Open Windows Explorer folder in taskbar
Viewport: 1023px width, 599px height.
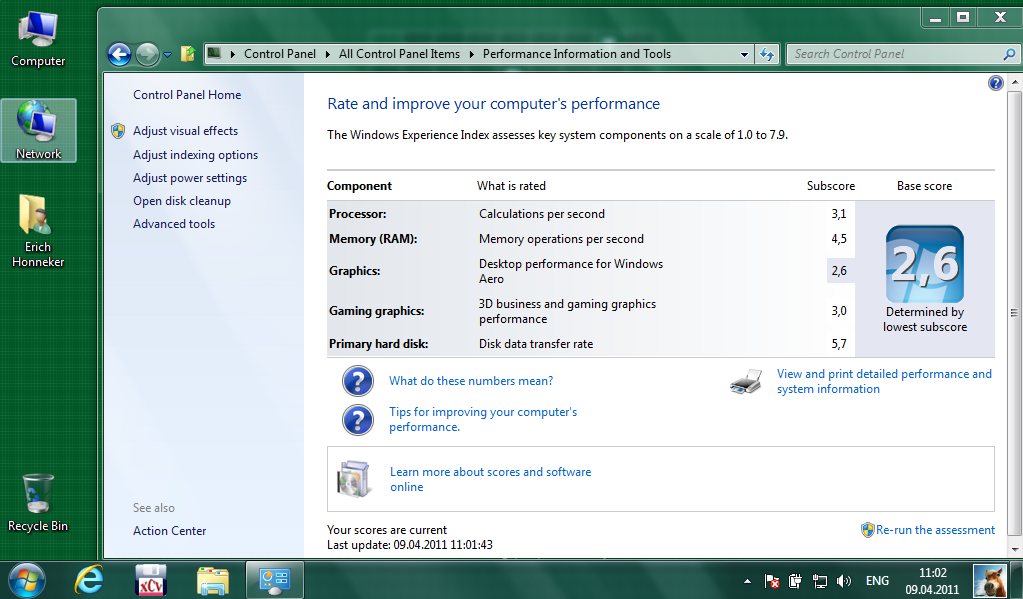[213, 579]
